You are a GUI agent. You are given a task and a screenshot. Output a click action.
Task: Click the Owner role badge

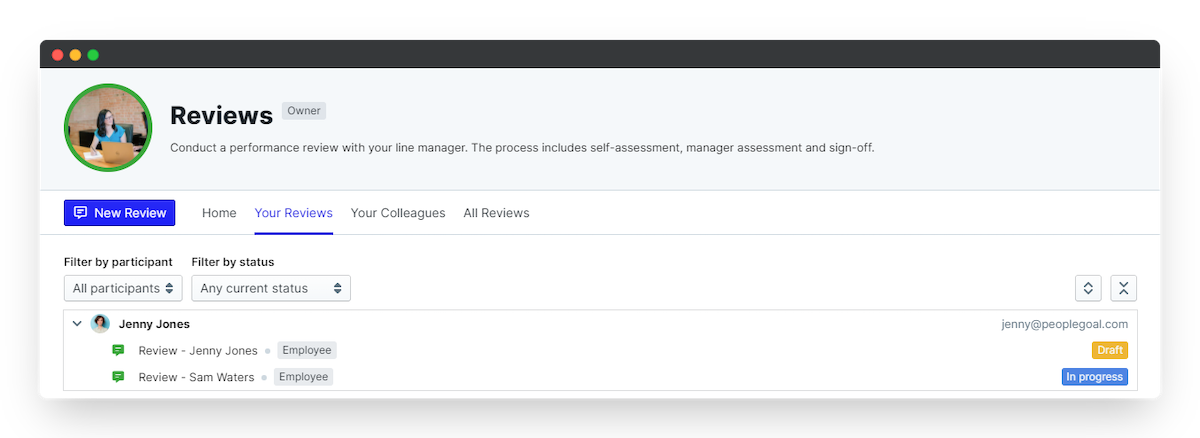304,111
